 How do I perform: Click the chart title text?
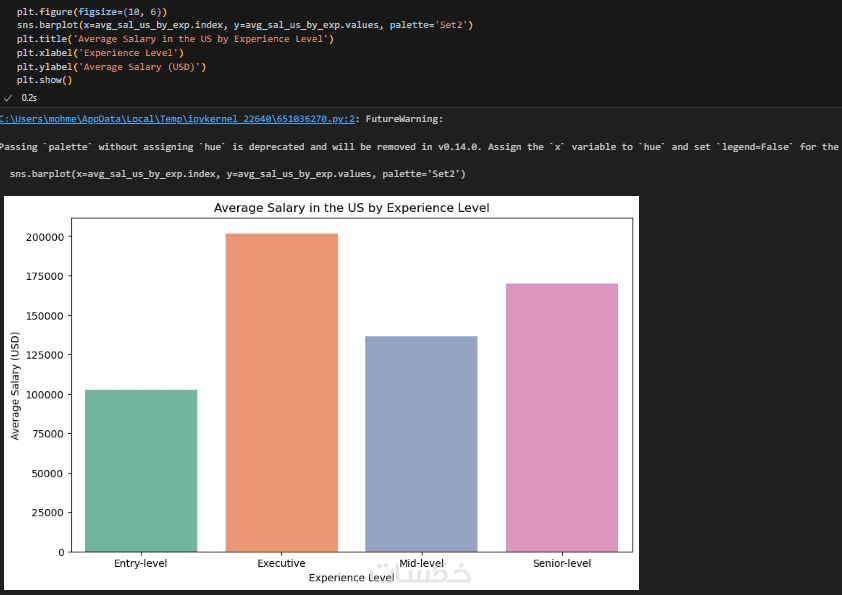point(351,208)
